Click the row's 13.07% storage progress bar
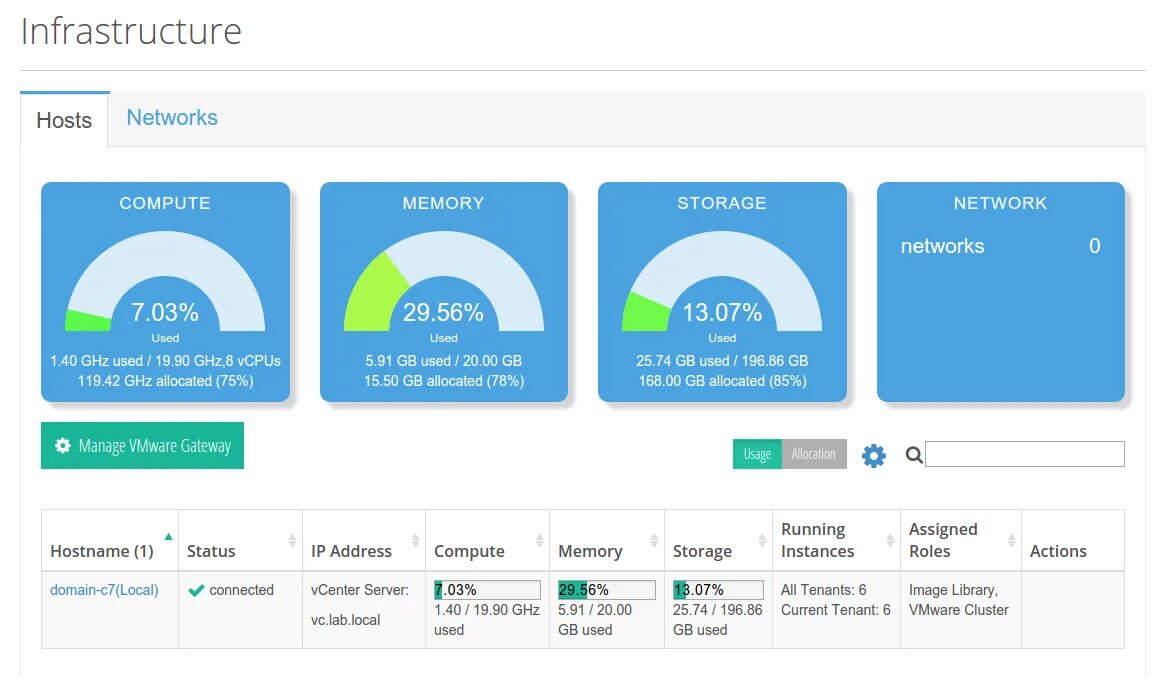The width and height of the screenshot is (1161, 677). [718, 590]
